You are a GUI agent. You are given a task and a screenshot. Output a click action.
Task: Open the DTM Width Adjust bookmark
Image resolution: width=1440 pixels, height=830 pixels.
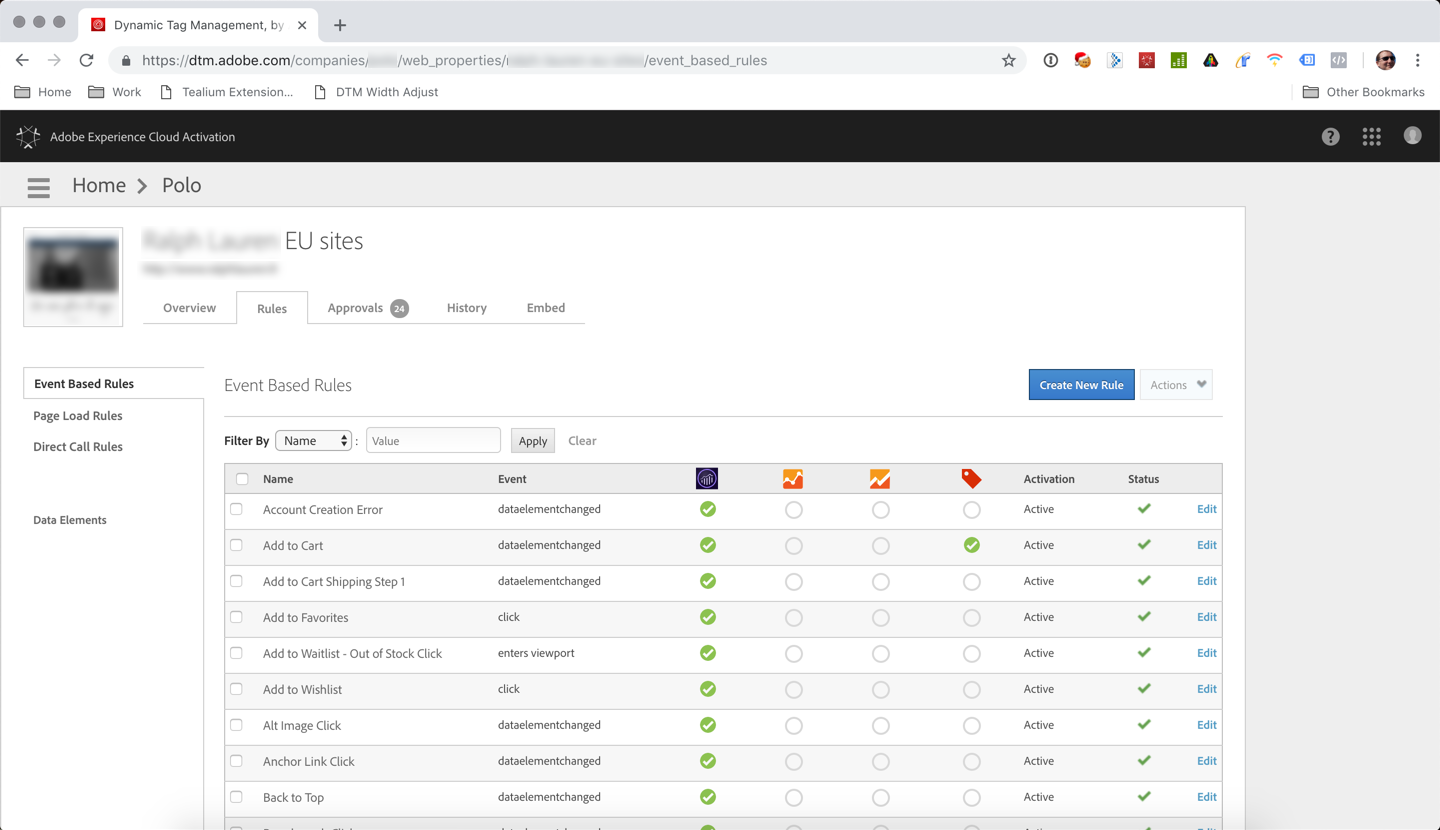(x=376, y=92)
